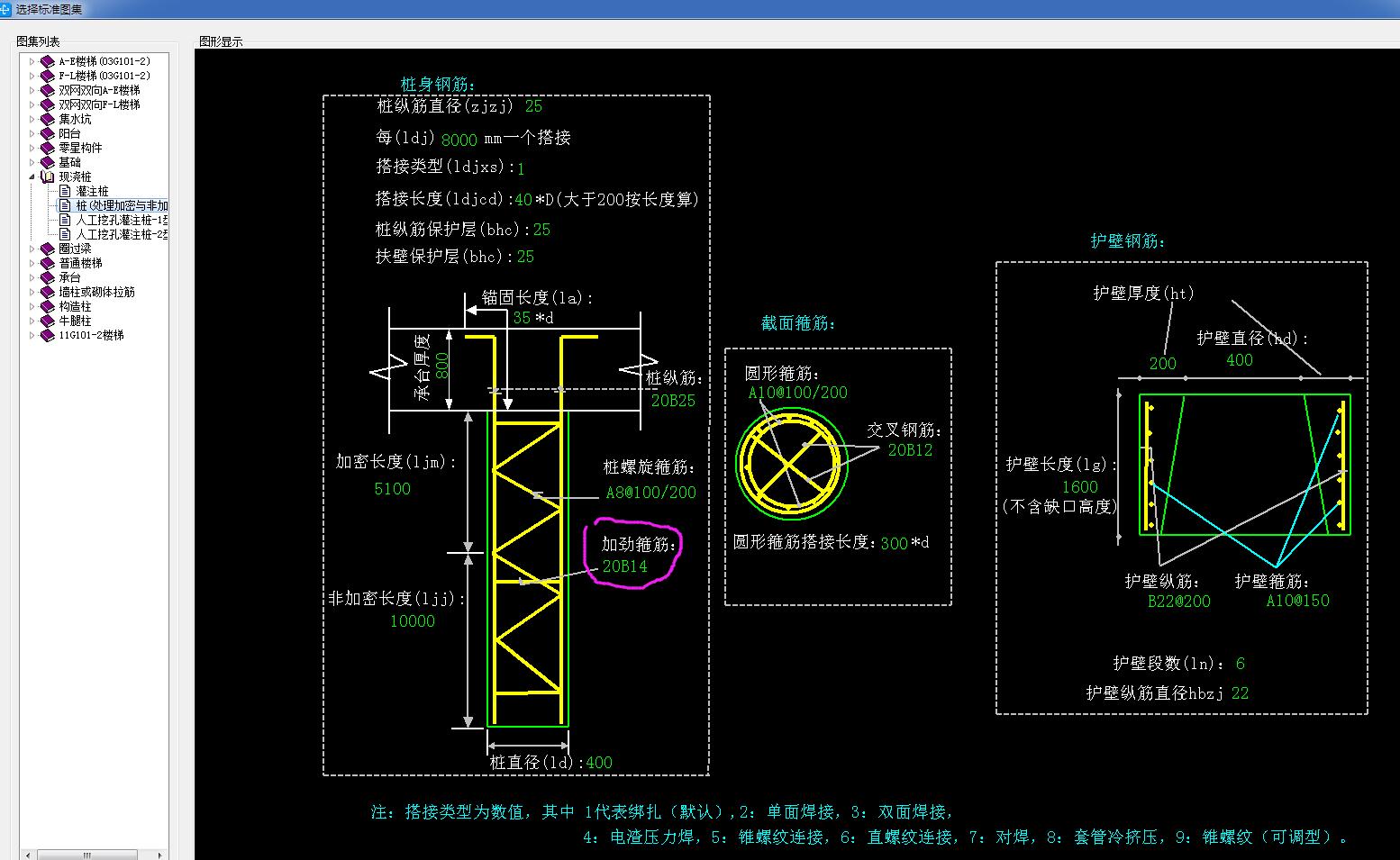Click the 桩纵筋 value 20B25
The width and height of the screenshot is (1400, 860).
(674, 401)
